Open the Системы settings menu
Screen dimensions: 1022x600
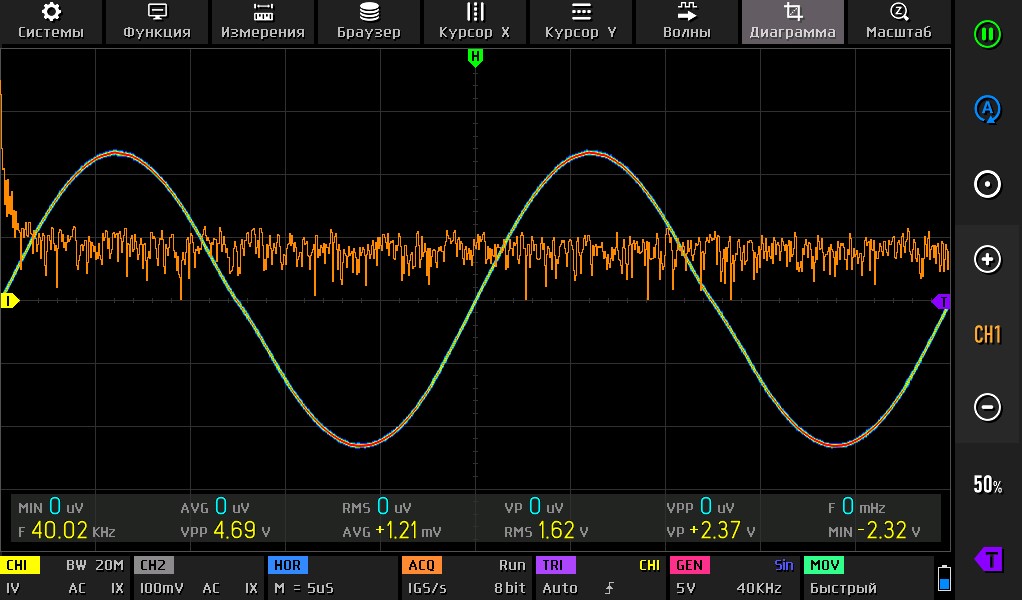[51, 21]
